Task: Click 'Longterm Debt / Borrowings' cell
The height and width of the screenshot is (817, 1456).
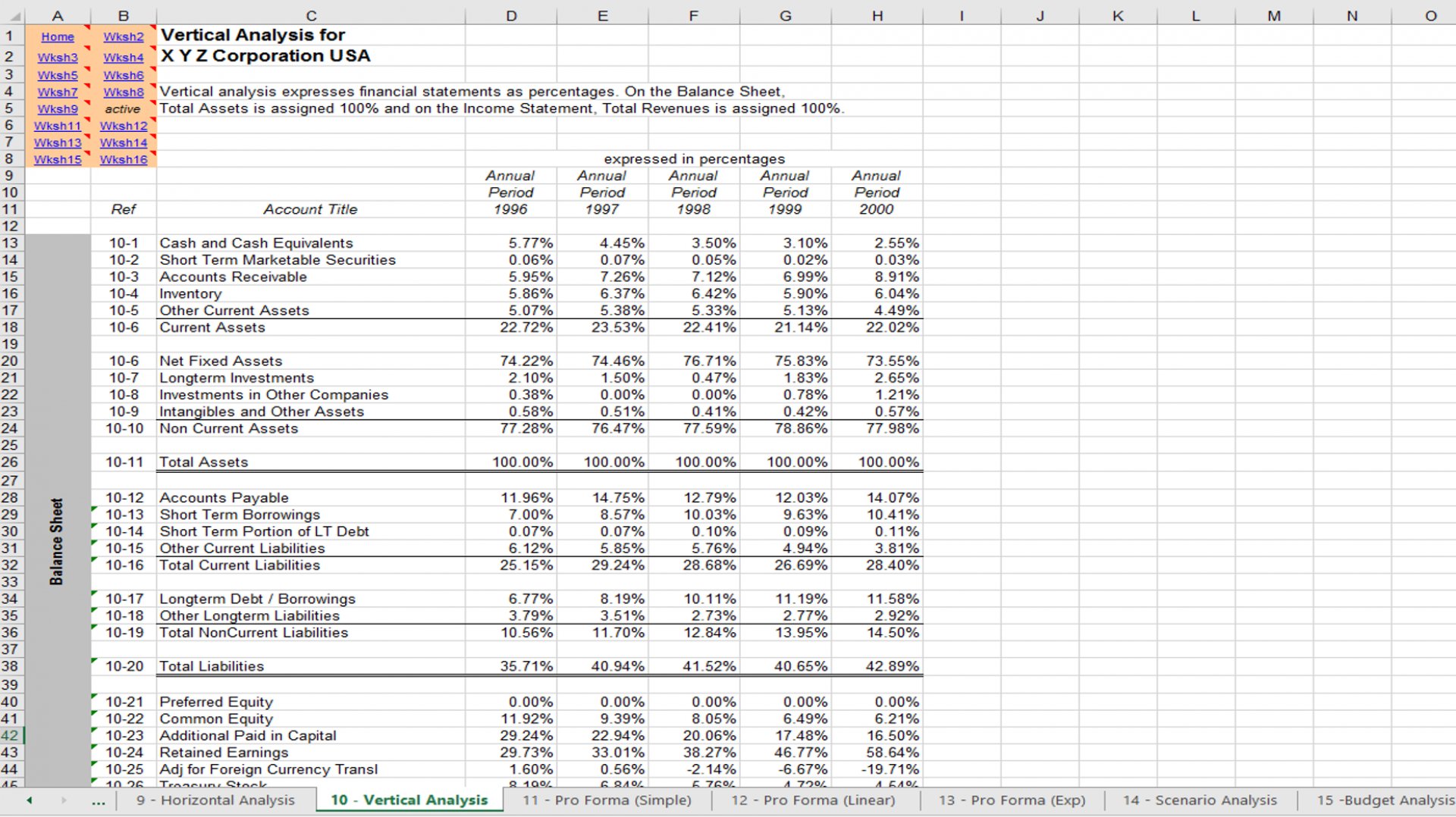Action: 311,599
